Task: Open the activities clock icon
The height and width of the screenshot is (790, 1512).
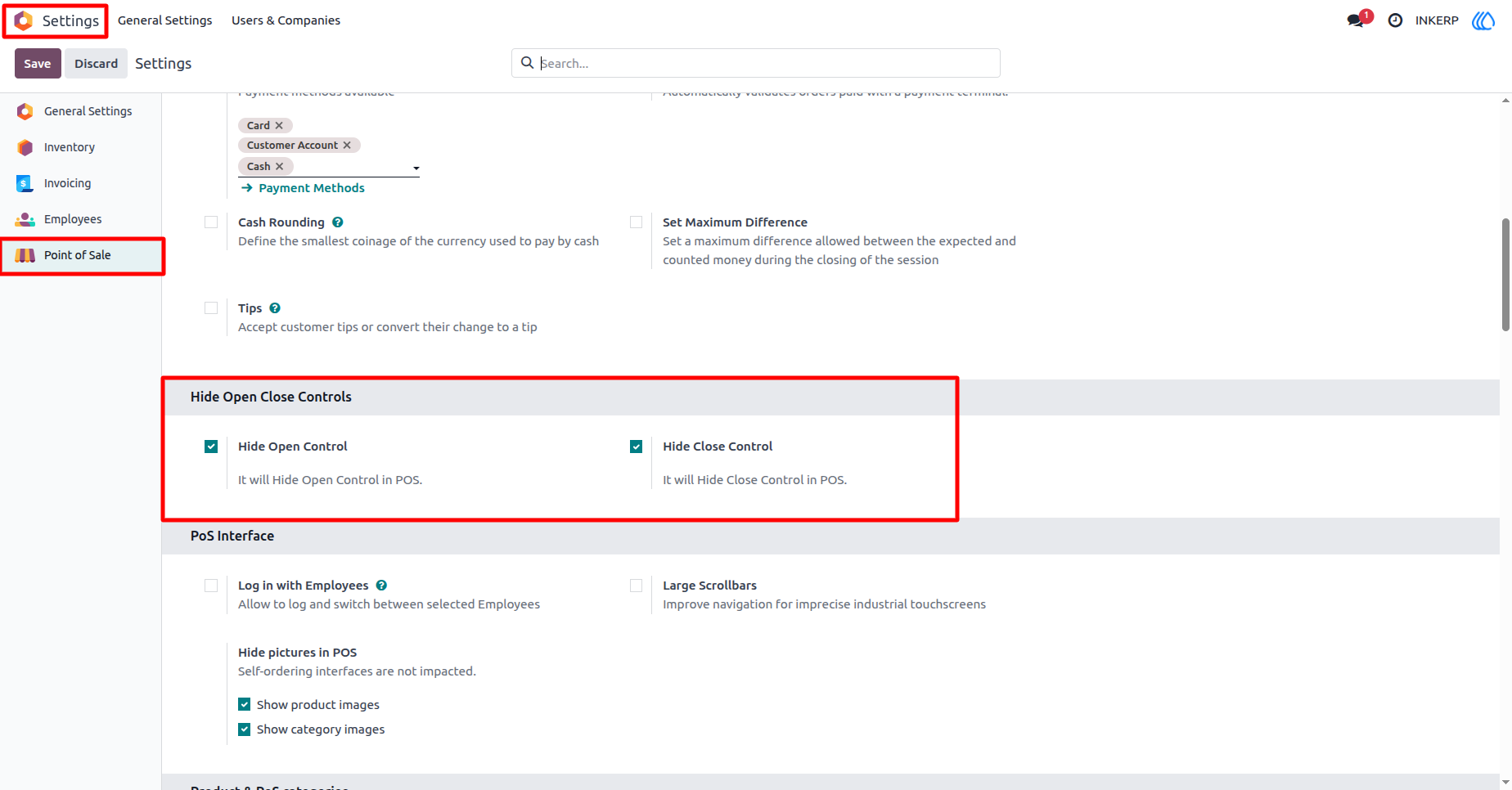Action: [x=1396, y=20]
